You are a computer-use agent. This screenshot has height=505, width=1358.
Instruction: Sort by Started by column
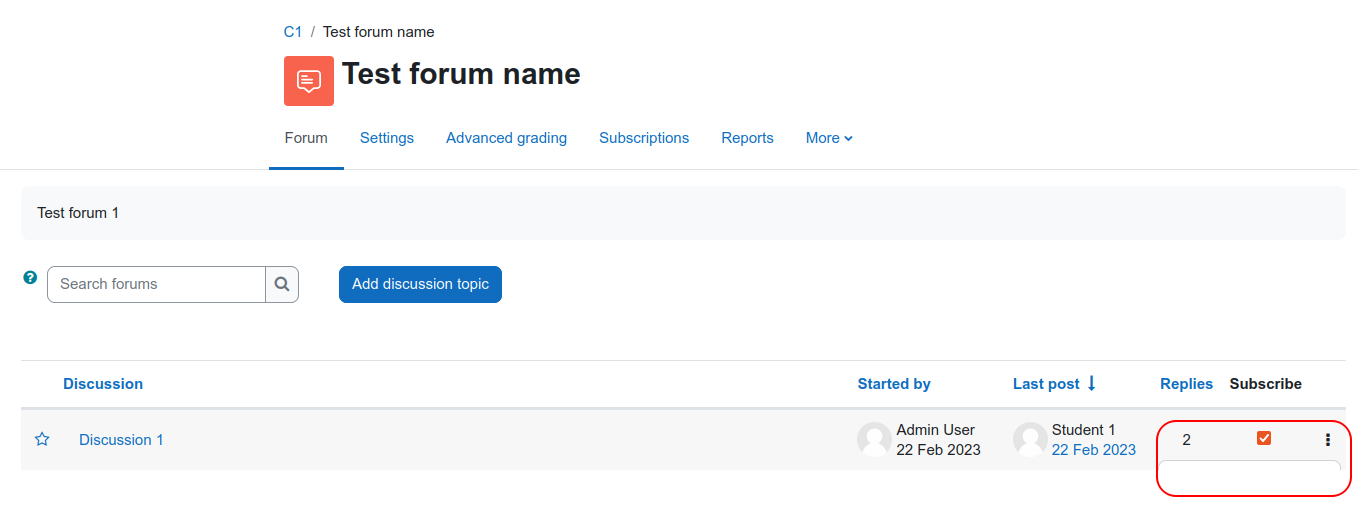[894, 384]
